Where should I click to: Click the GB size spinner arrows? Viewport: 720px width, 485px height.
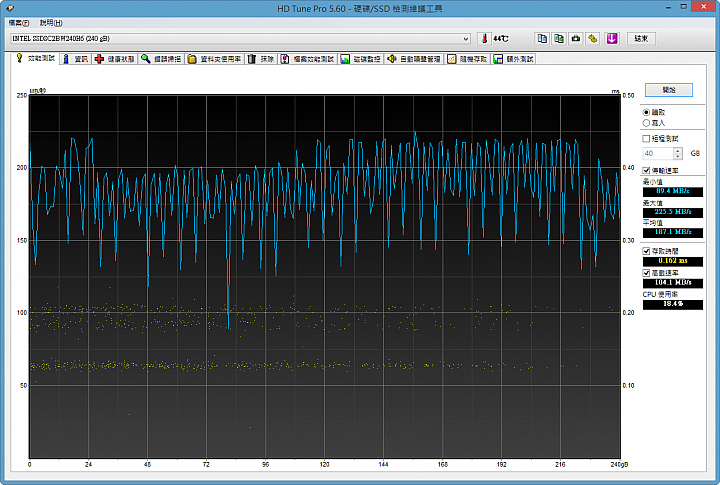[x=679, y=153]
